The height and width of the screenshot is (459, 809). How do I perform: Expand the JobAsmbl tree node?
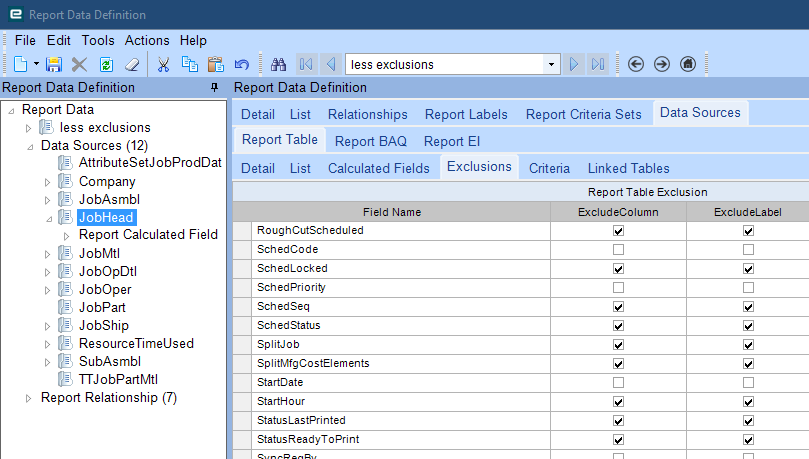coord(47,200)
